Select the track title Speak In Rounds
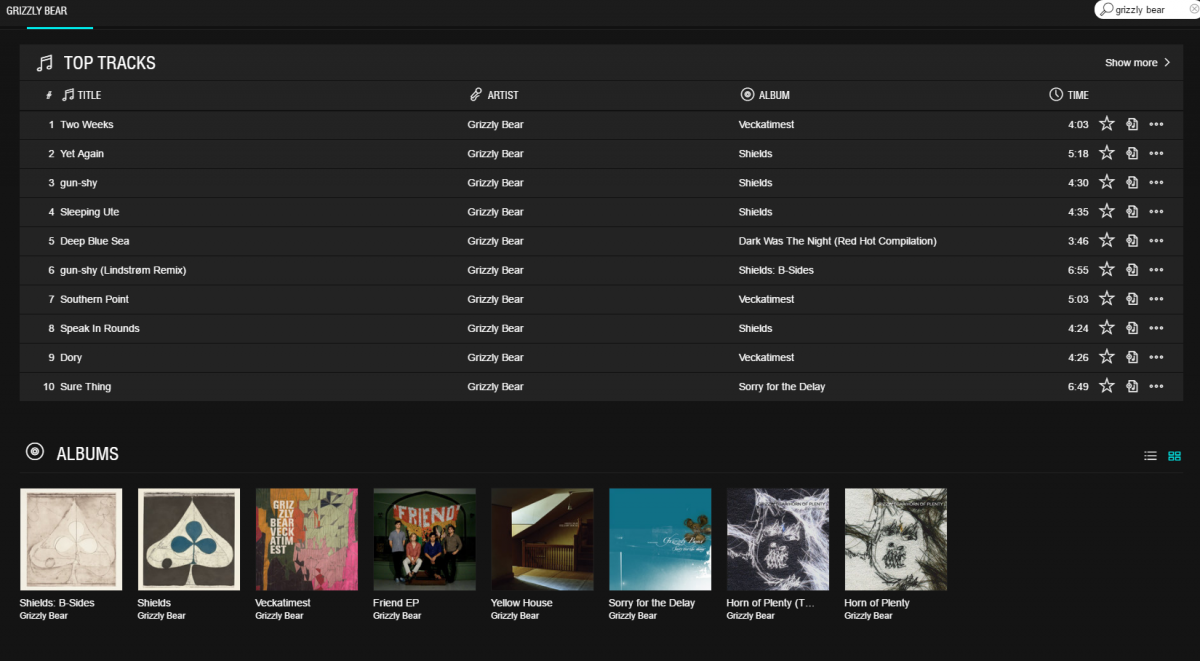The width and height of the screenshot is (1200, 661). pyautogui.click(x=100, y=327)
